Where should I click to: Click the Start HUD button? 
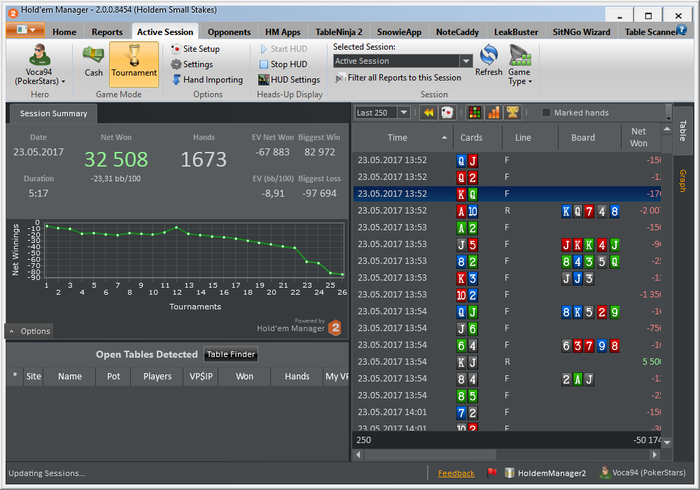283,49
